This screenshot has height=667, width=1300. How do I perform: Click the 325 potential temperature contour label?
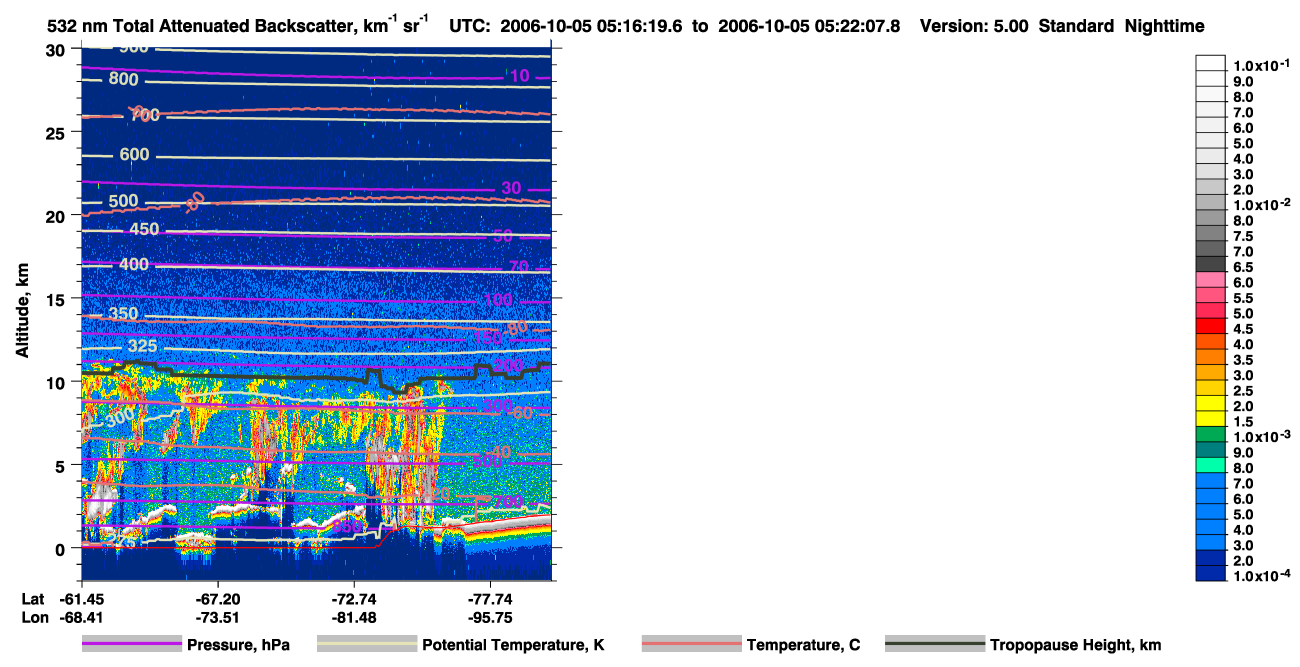tap(143, 346)
